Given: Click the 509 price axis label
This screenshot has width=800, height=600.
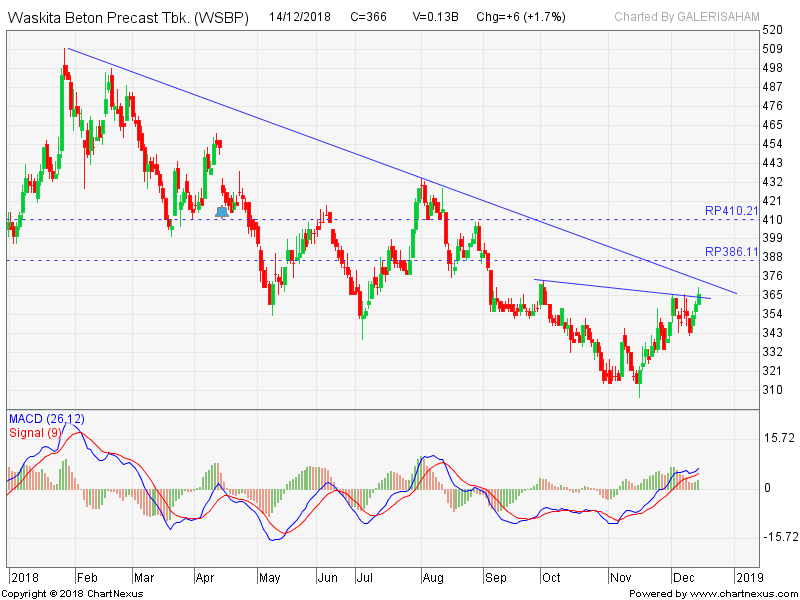Looking at the screenshot, I should click(772, 49).
